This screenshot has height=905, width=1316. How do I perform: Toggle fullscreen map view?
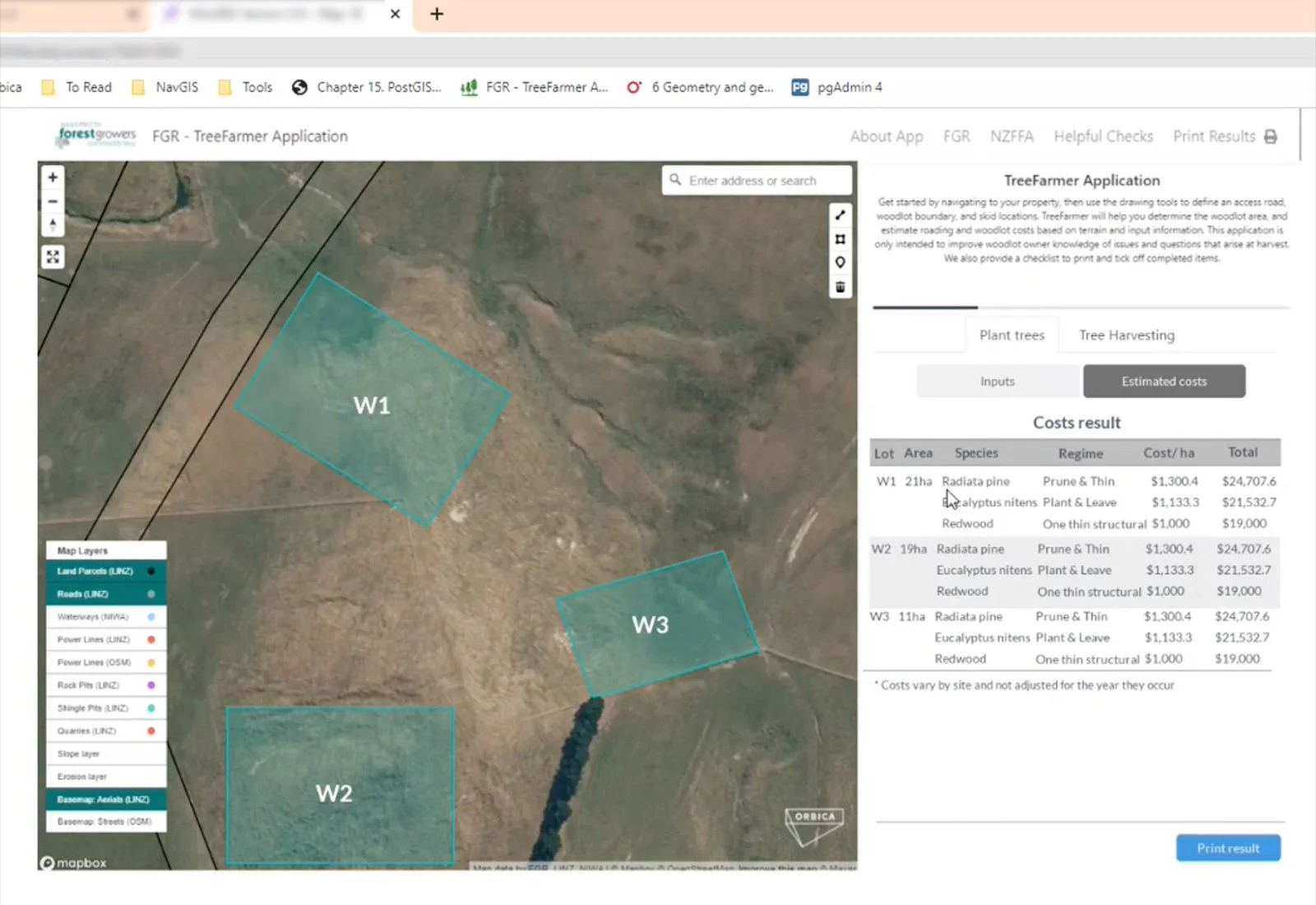[x=53, y=258]
